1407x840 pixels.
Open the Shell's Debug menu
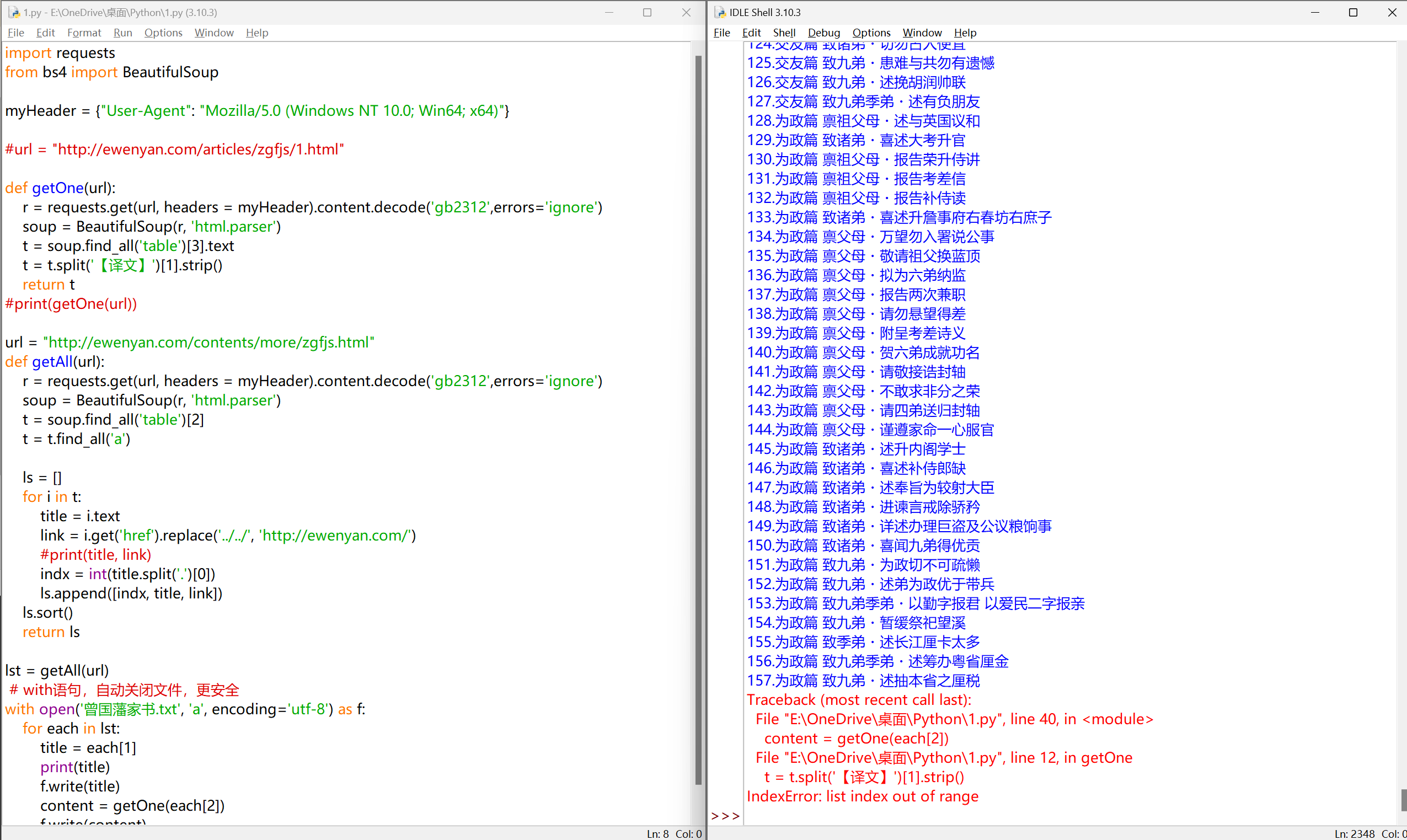[823, 33]
